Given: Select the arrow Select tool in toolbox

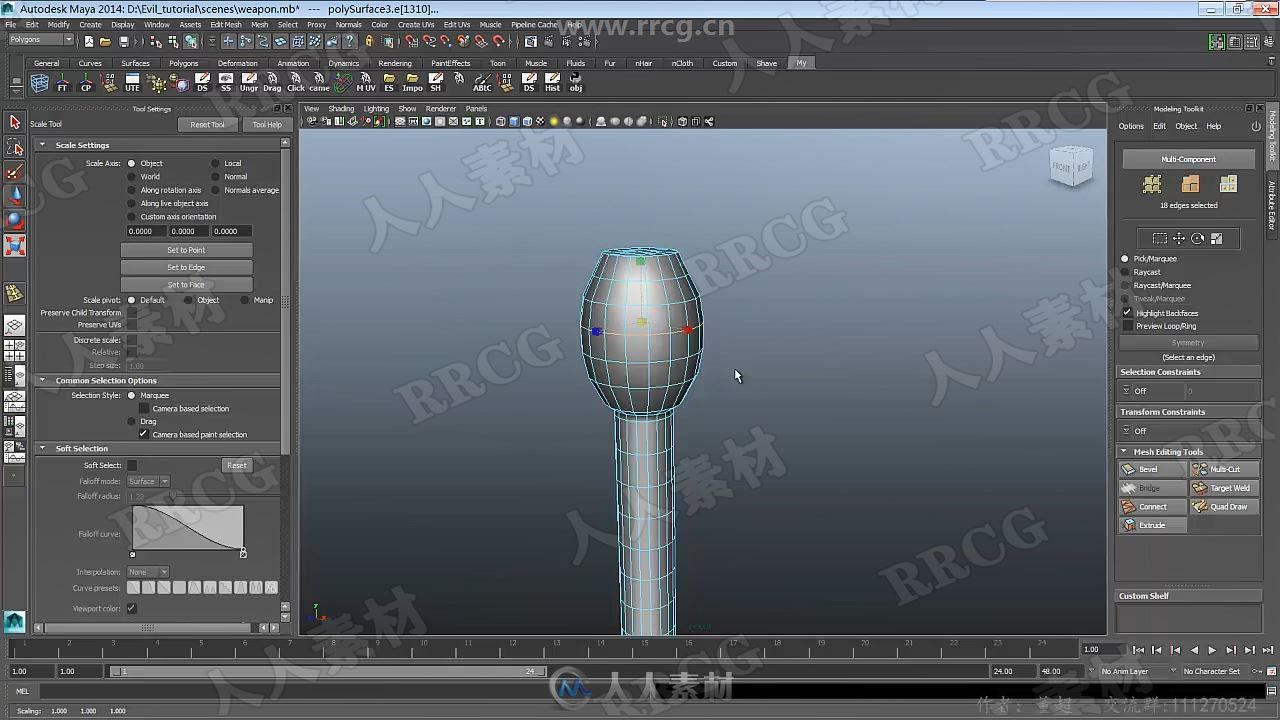Looking at the screenshot, I should click(x=15, y=122).
